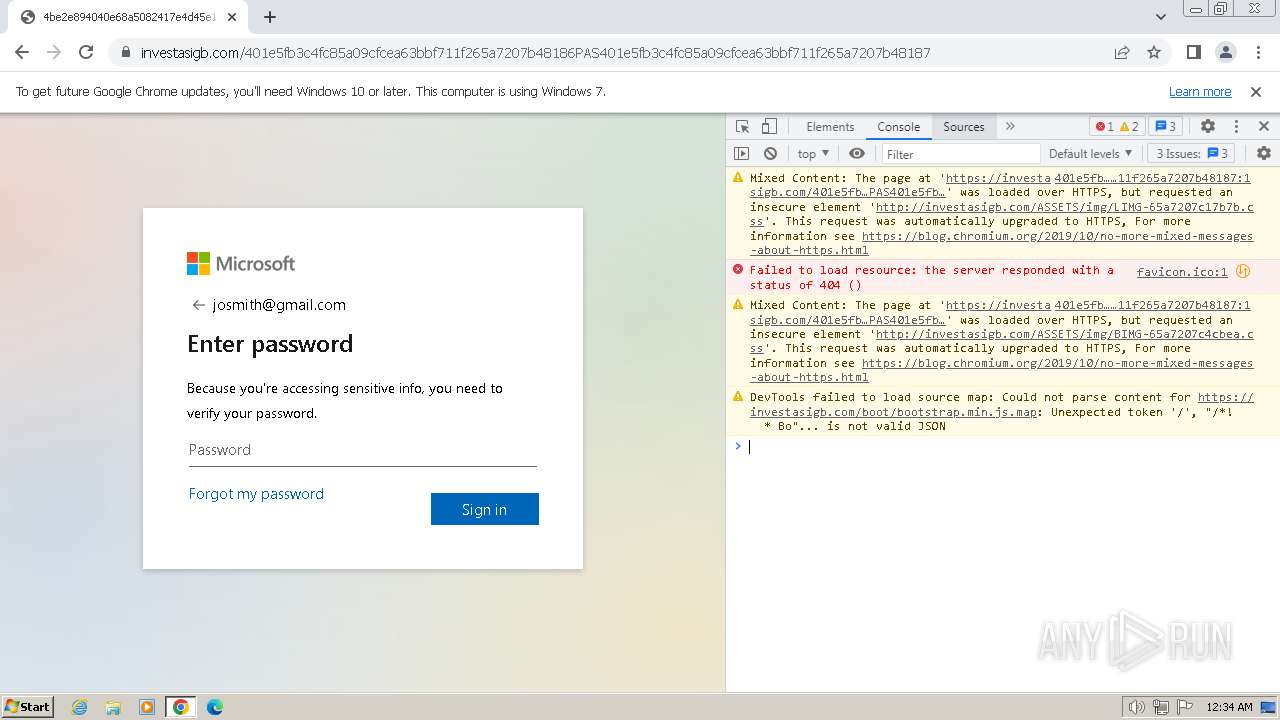Click the console Filter input field
The height and width of the screenshot is (720, 1280).
tap(960, 153)
